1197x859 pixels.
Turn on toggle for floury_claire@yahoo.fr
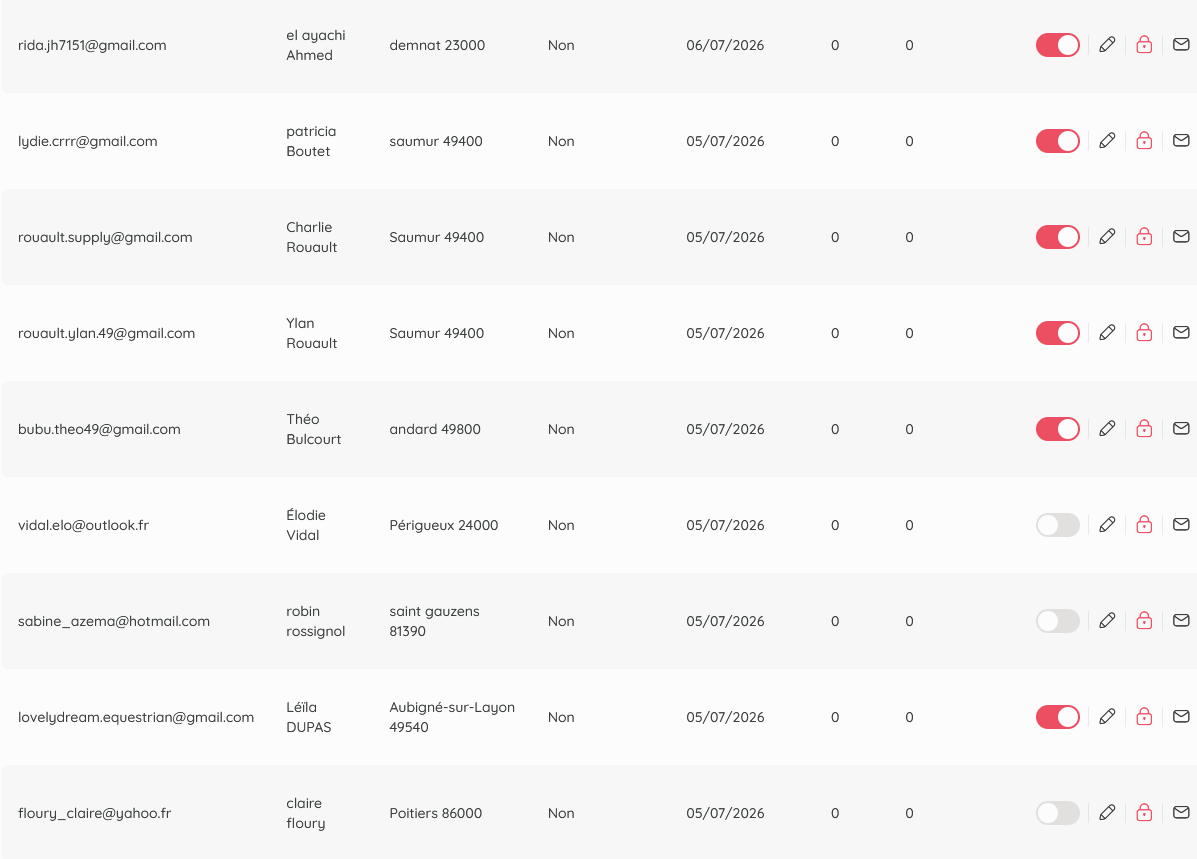click(x=1057, y=813)
